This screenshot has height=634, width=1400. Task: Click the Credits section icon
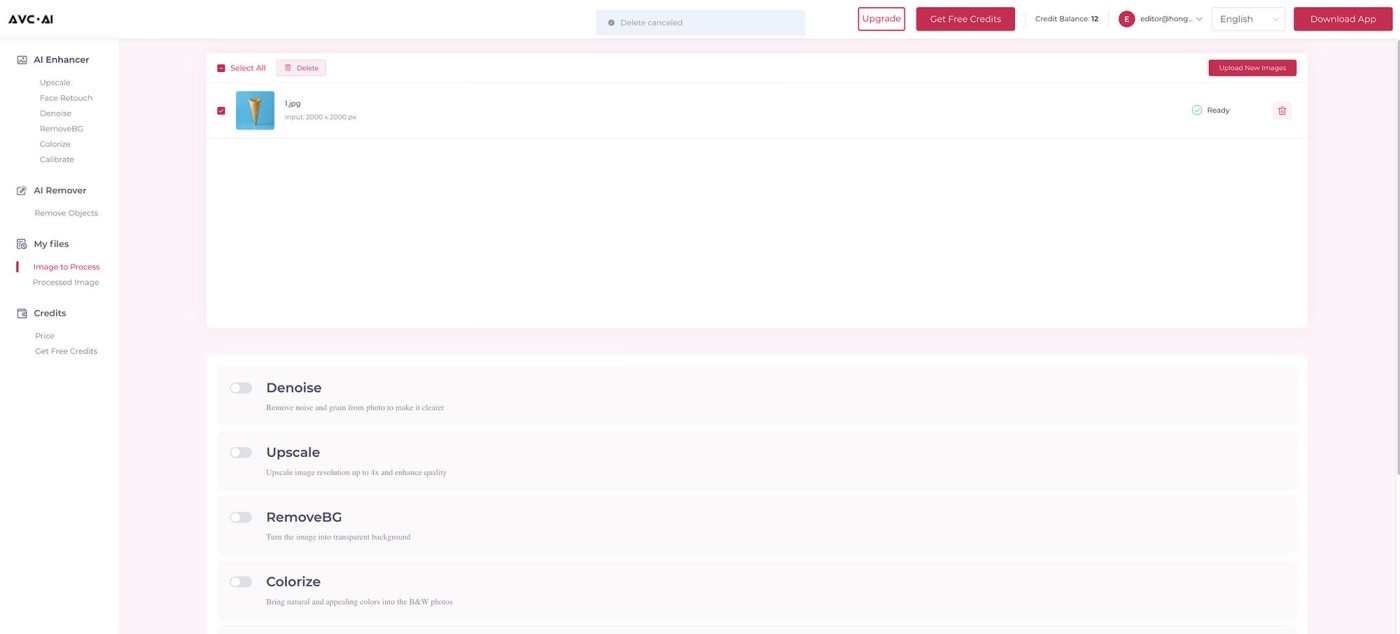[22, 313]
